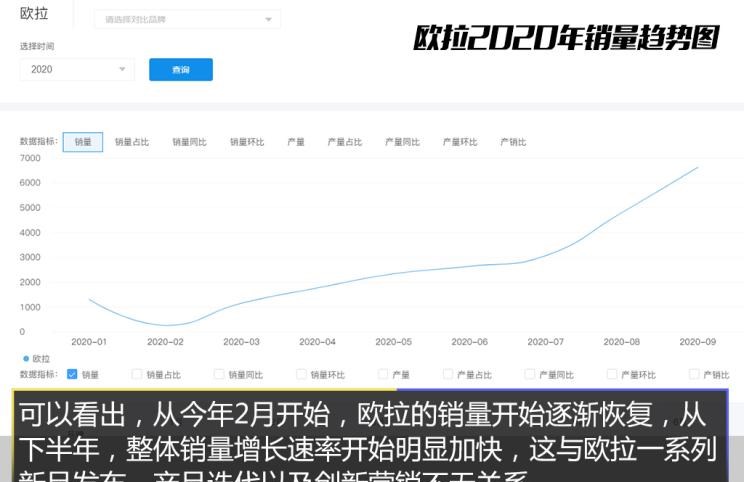Enable the 产量同比 checkbox

(530, 374)
